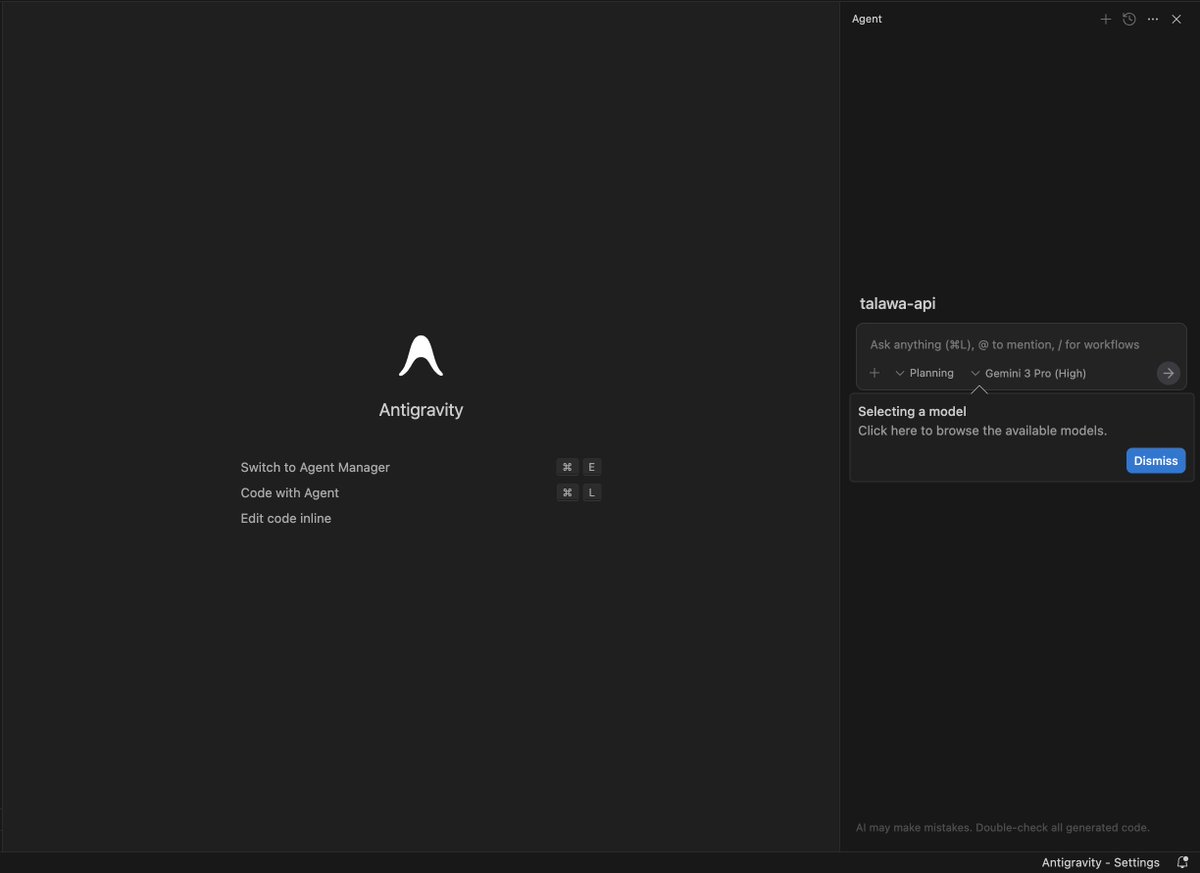Open the Planning mode dropdown
This screenshot has height=873, width=1200.
click(x=925, y=373)
